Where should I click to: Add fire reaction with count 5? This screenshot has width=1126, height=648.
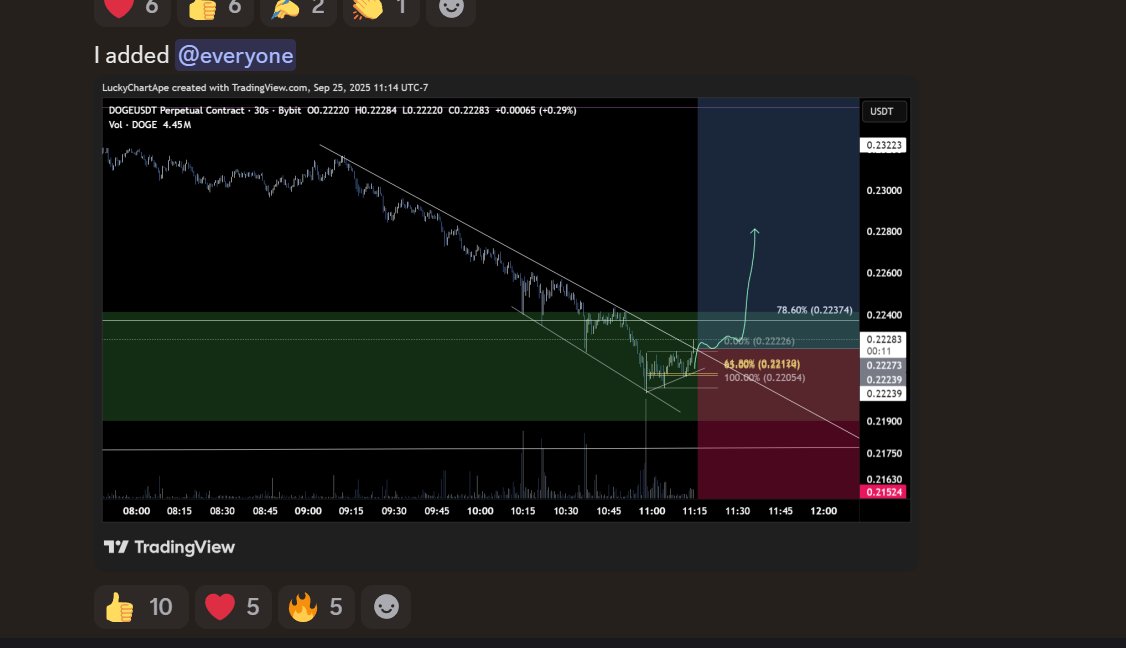point(316,607)
